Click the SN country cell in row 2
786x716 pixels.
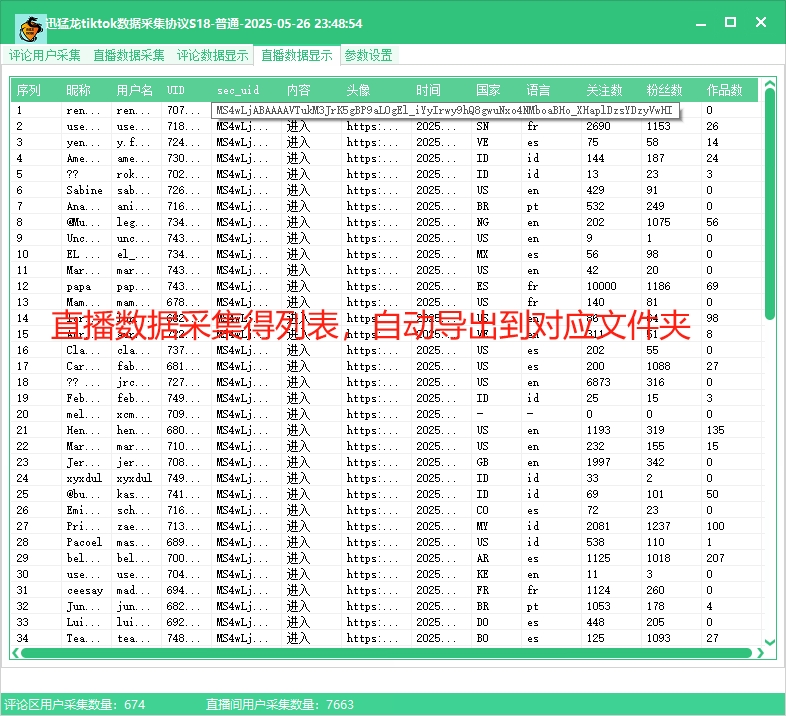pyautogui.click(x=482, y=126)
